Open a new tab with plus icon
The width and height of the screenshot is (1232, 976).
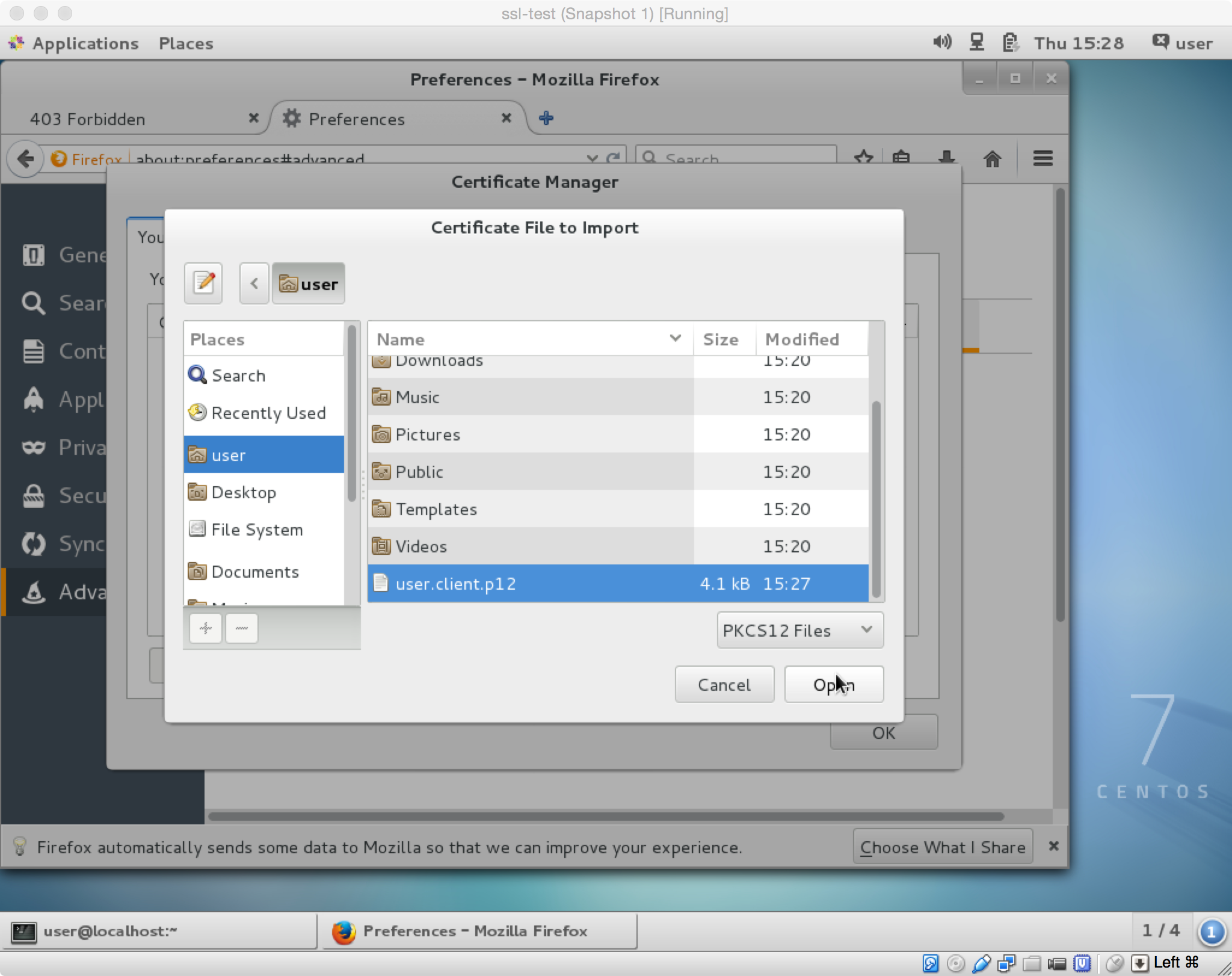click(x=546, y=118)
